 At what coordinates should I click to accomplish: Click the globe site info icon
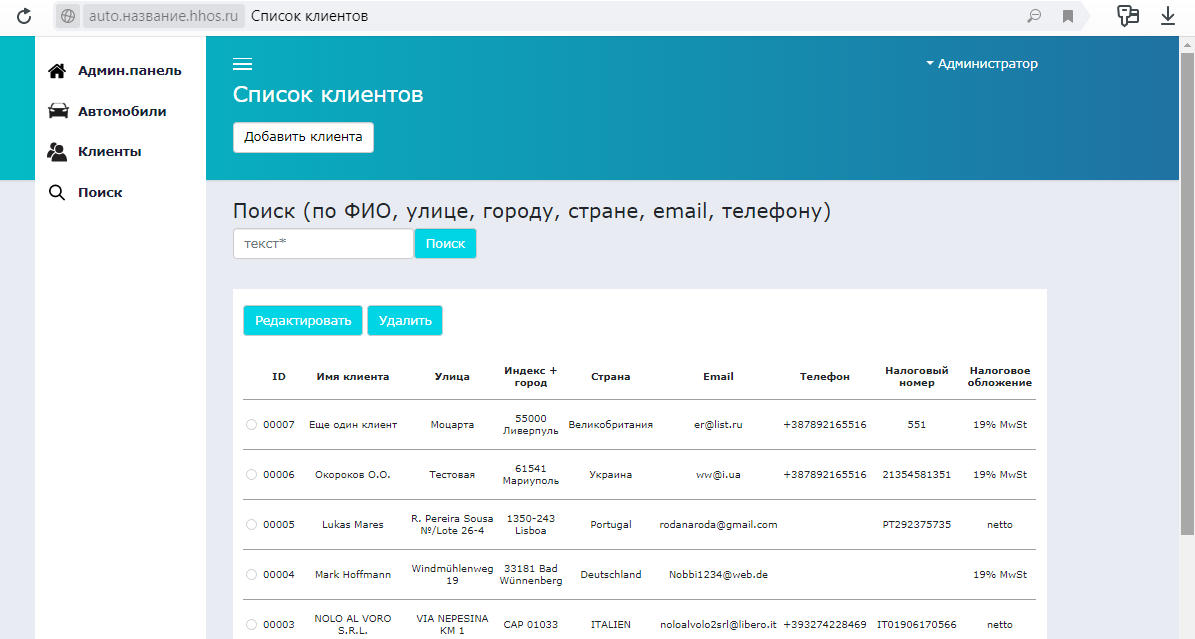tap(68, 16)
